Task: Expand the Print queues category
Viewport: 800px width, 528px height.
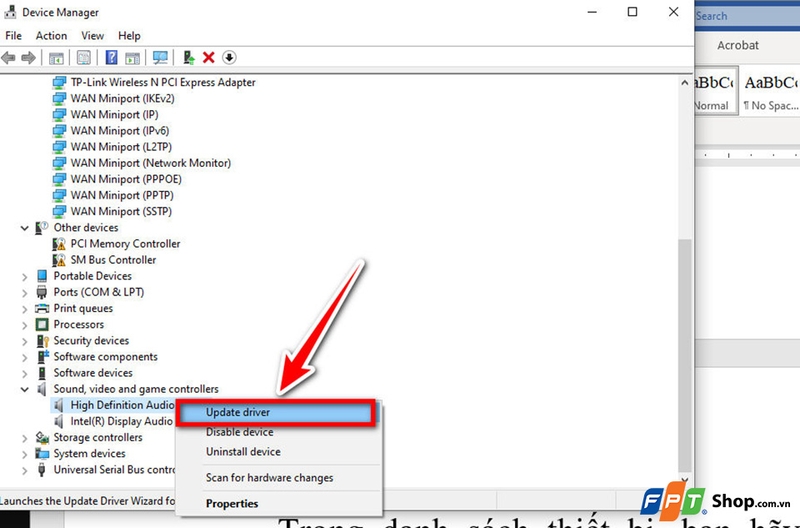Action: (x=24, y=309)
